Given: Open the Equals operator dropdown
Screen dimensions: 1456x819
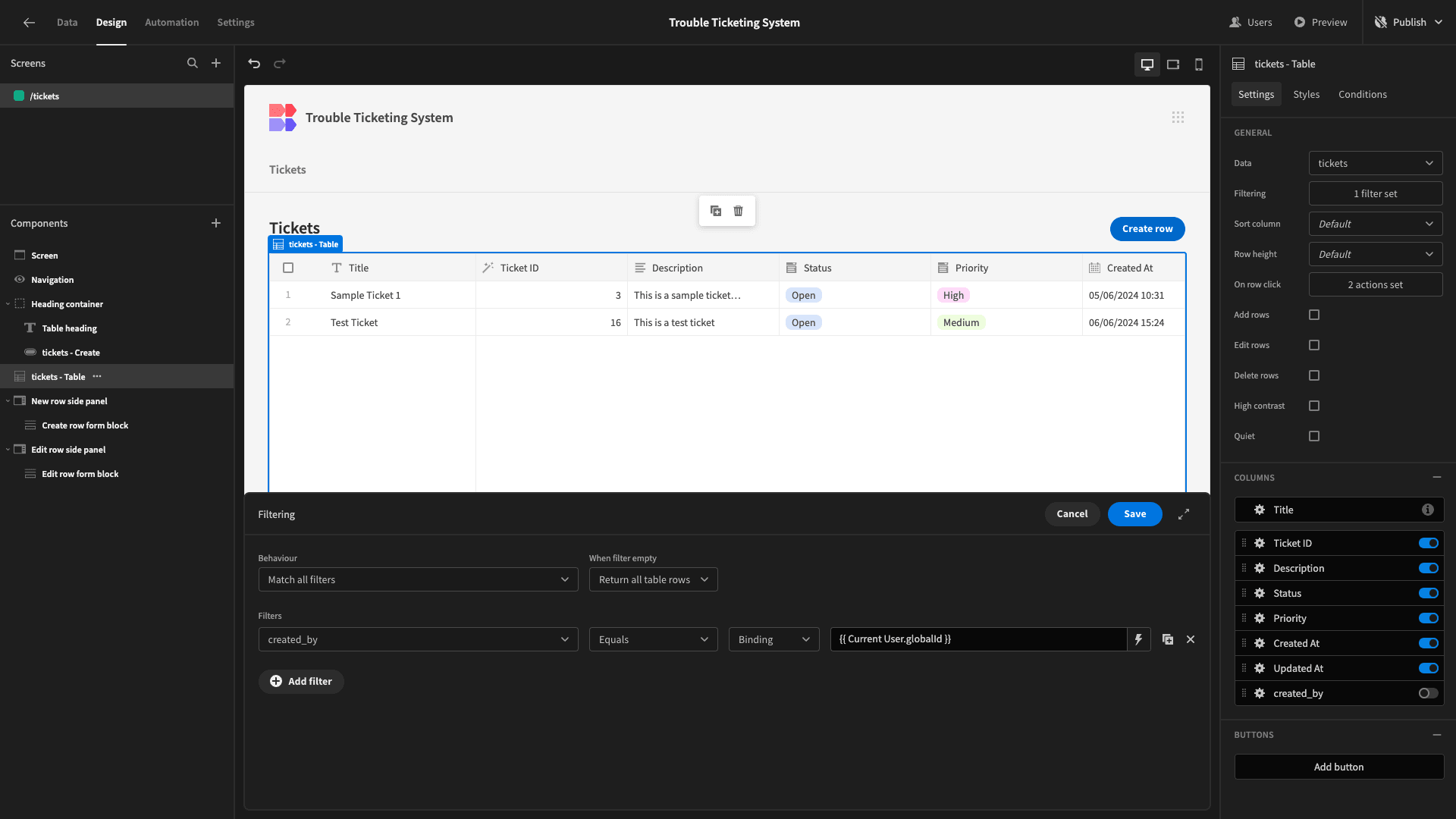Looking at the screenshot, I should click(653, 639).
